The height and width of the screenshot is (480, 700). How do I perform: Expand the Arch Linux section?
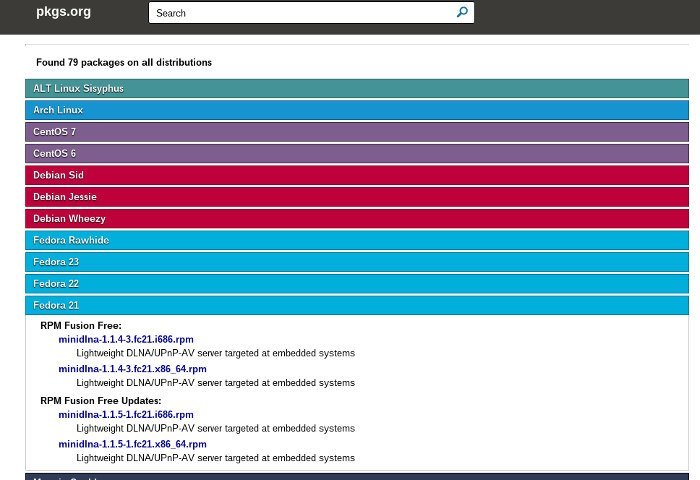[357, 110]
